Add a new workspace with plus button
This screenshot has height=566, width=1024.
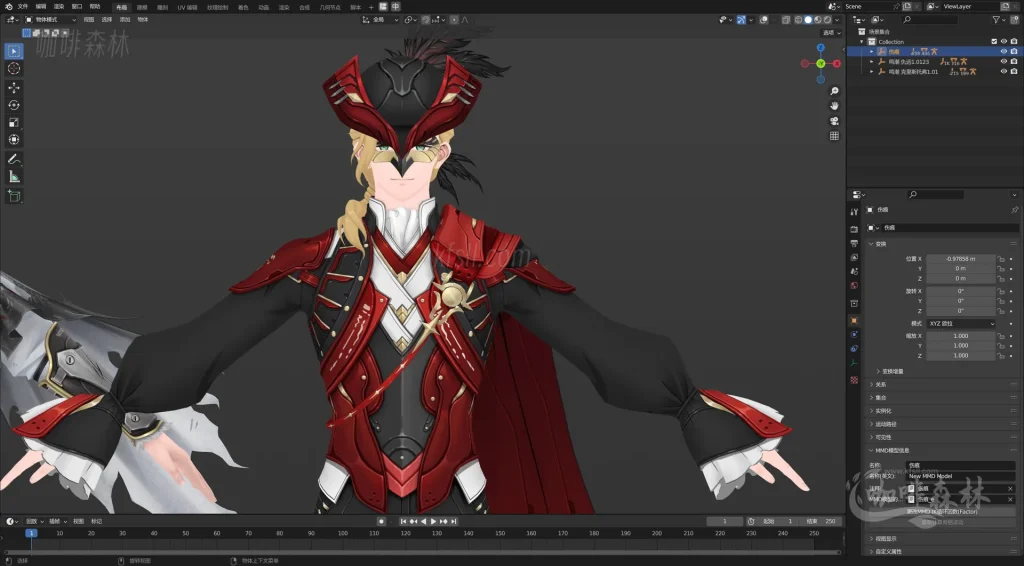(x=371, y=7)
